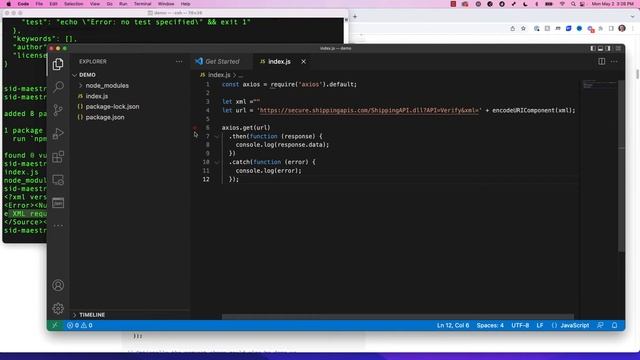Open the Run and Debug view

pos(58,133)
